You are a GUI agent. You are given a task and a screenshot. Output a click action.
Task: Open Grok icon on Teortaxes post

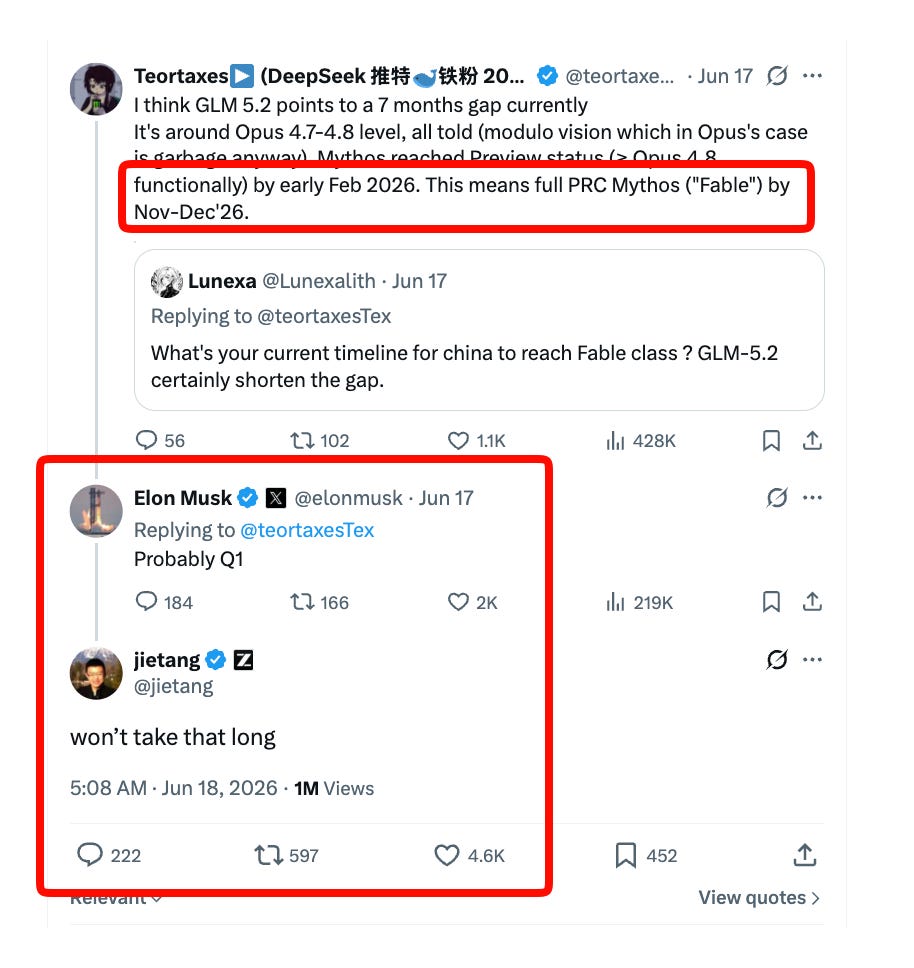(x=777, y=76)
